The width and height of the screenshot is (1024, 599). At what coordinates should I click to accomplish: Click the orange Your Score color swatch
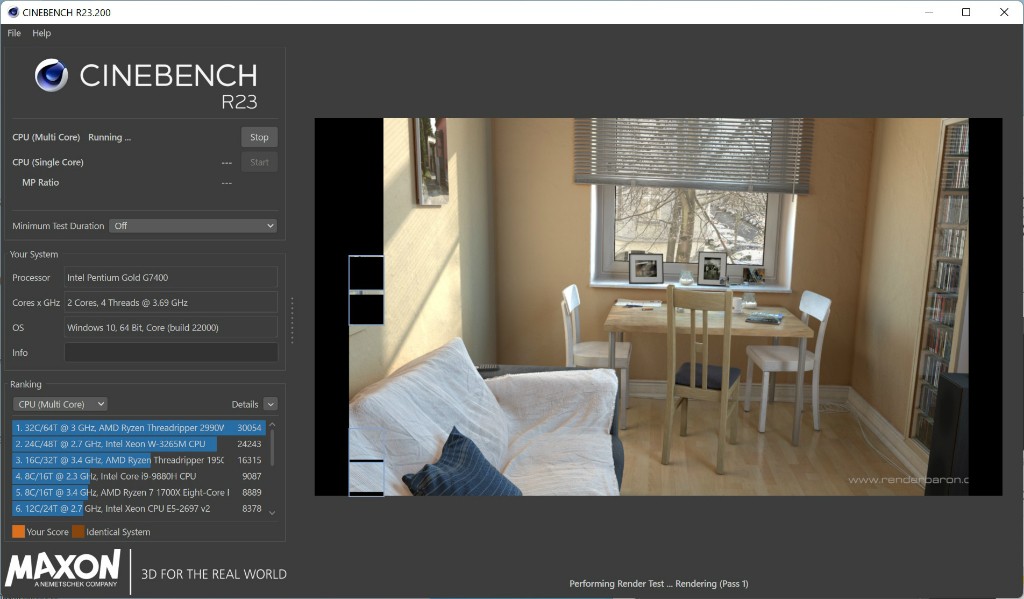(x=18, y=531)
